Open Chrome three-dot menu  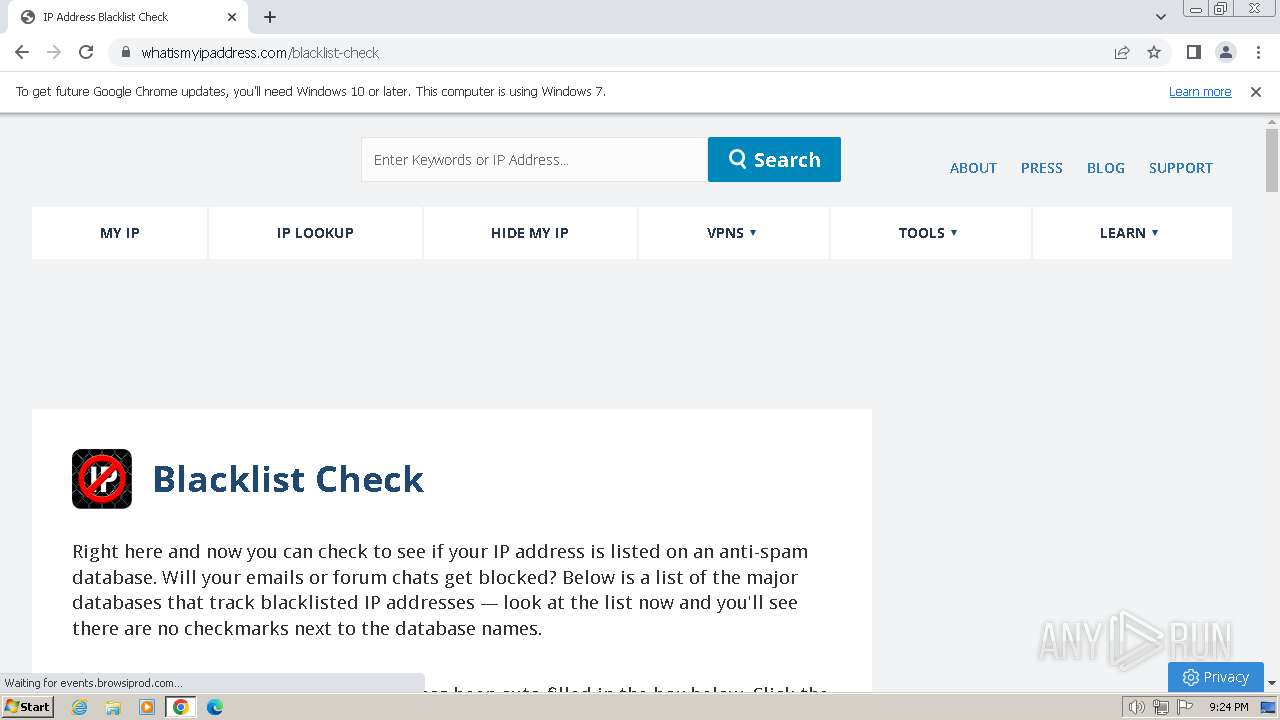pos(1257,52)
